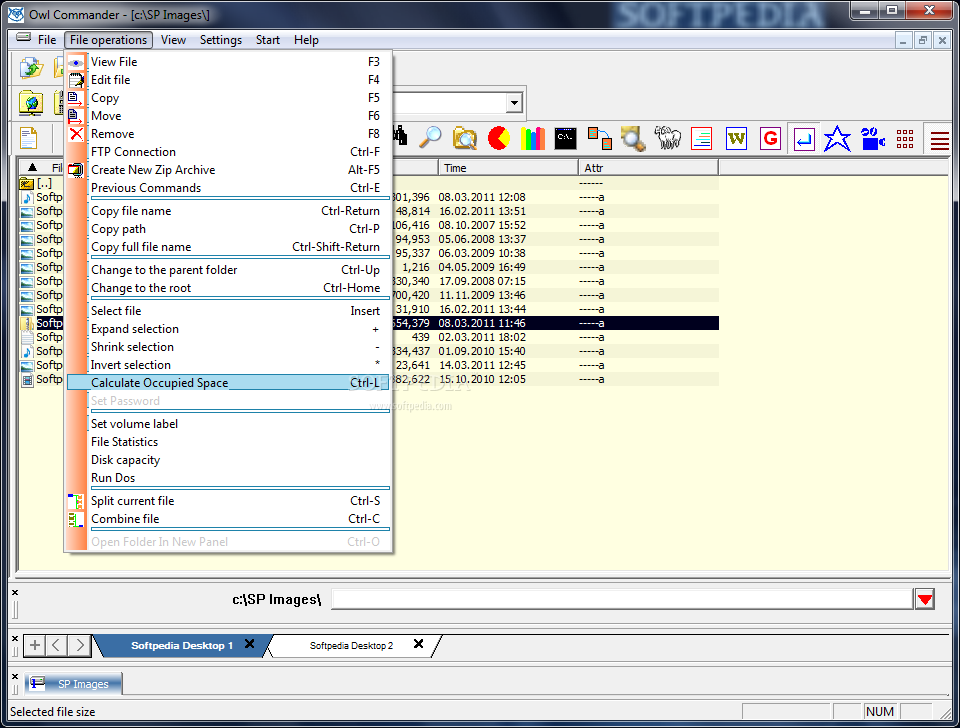Click the command line input field

pos(622,599)
